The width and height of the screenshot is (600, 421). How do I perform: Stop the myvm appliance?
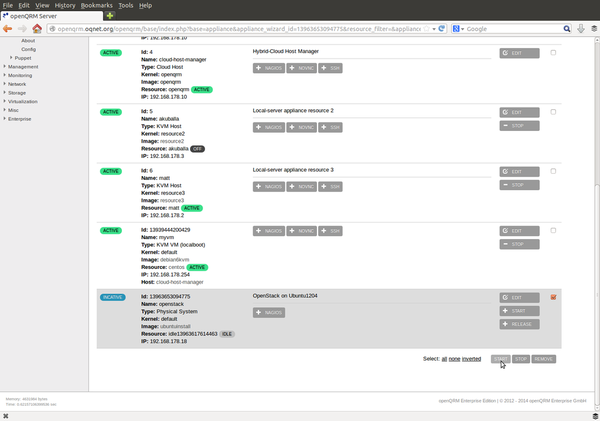click(x=519, y=244)
